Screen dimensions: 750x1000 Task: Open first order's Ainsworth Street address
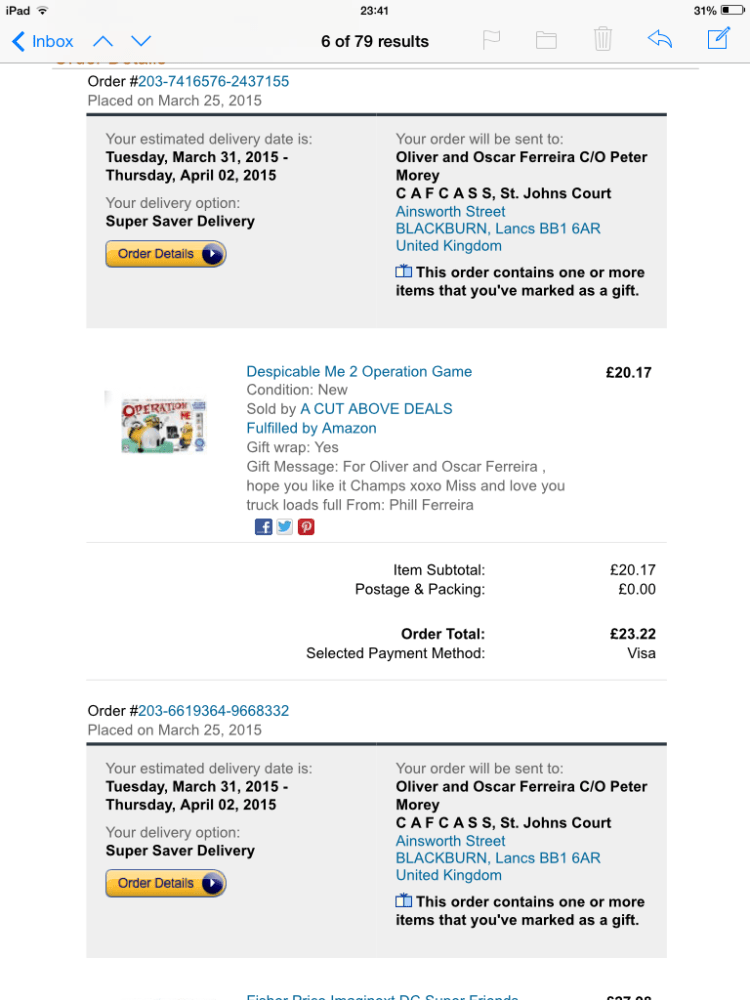click(450, 212)
